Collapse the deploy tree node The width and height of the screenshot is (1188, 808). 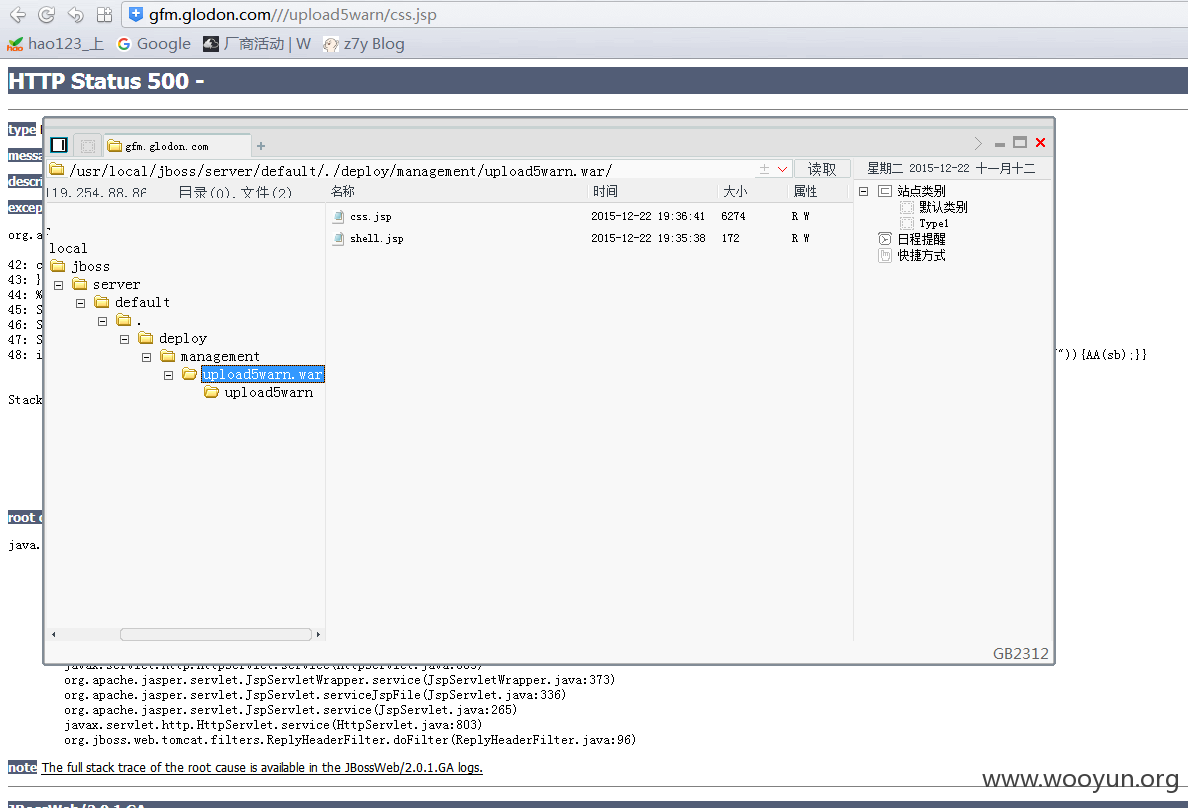tap(124, 340)
